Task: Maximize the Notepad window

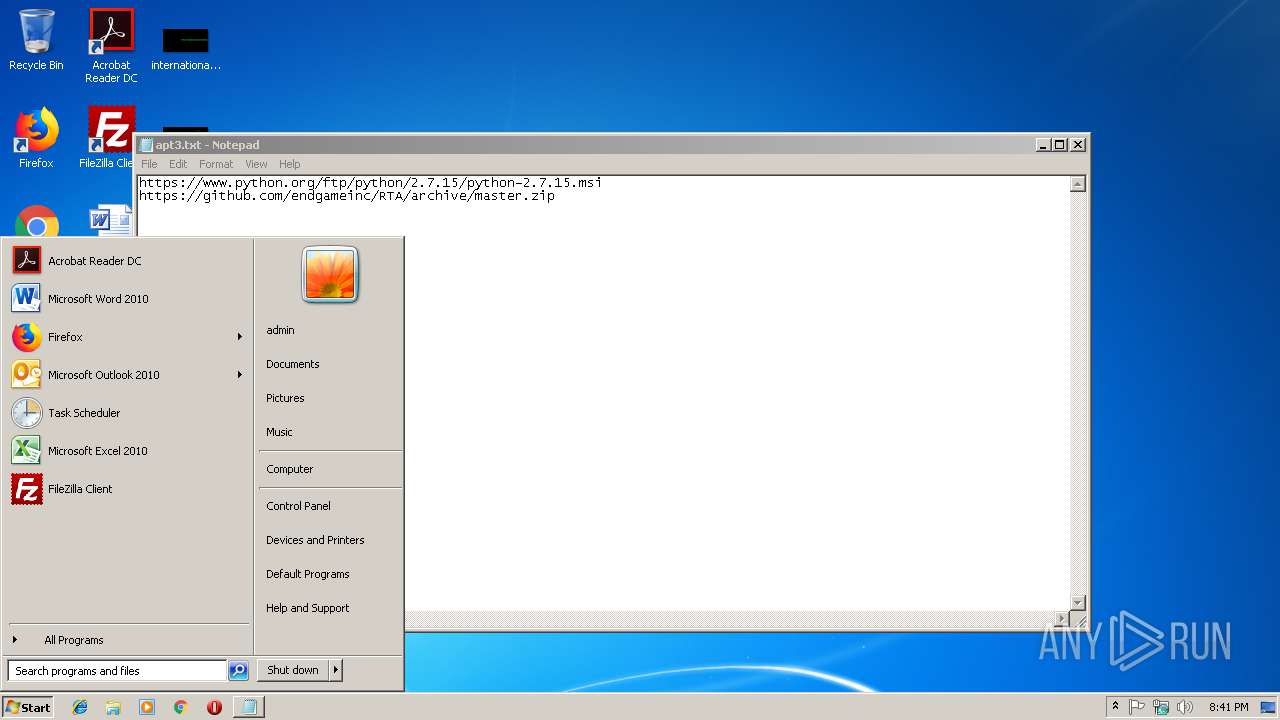Action: (x=1060, y=145)
